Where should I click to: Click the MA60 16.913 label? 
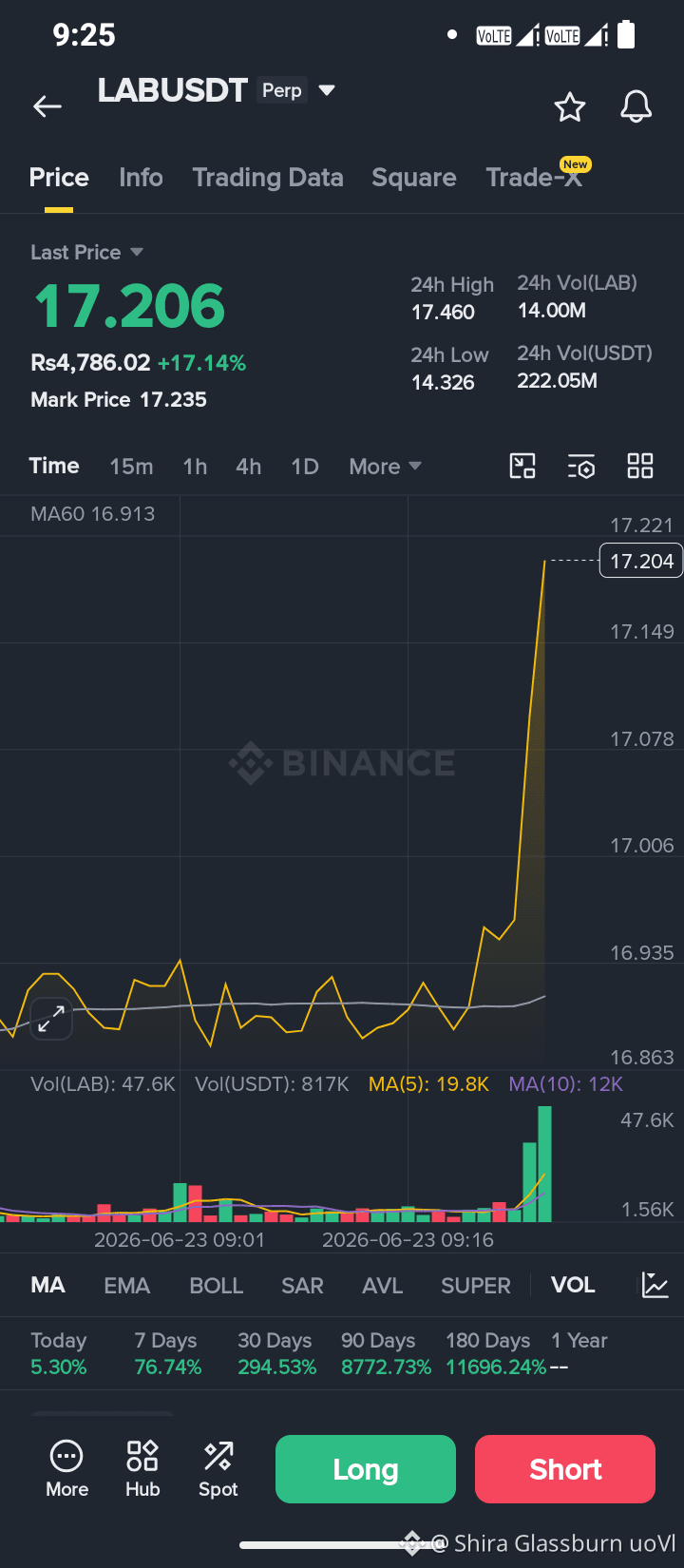pos(92,514)
